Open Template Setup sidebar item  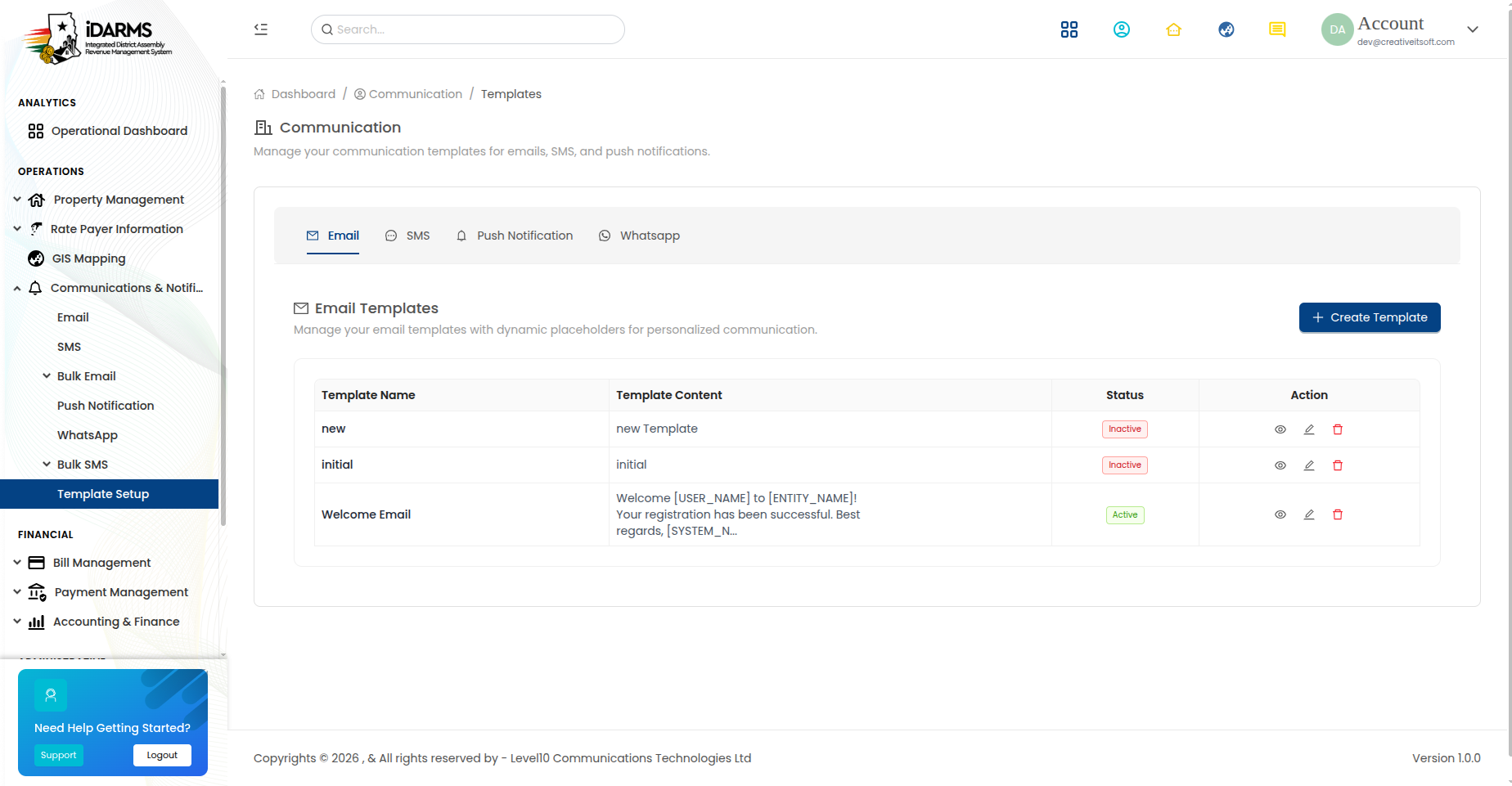pos(110,494)
